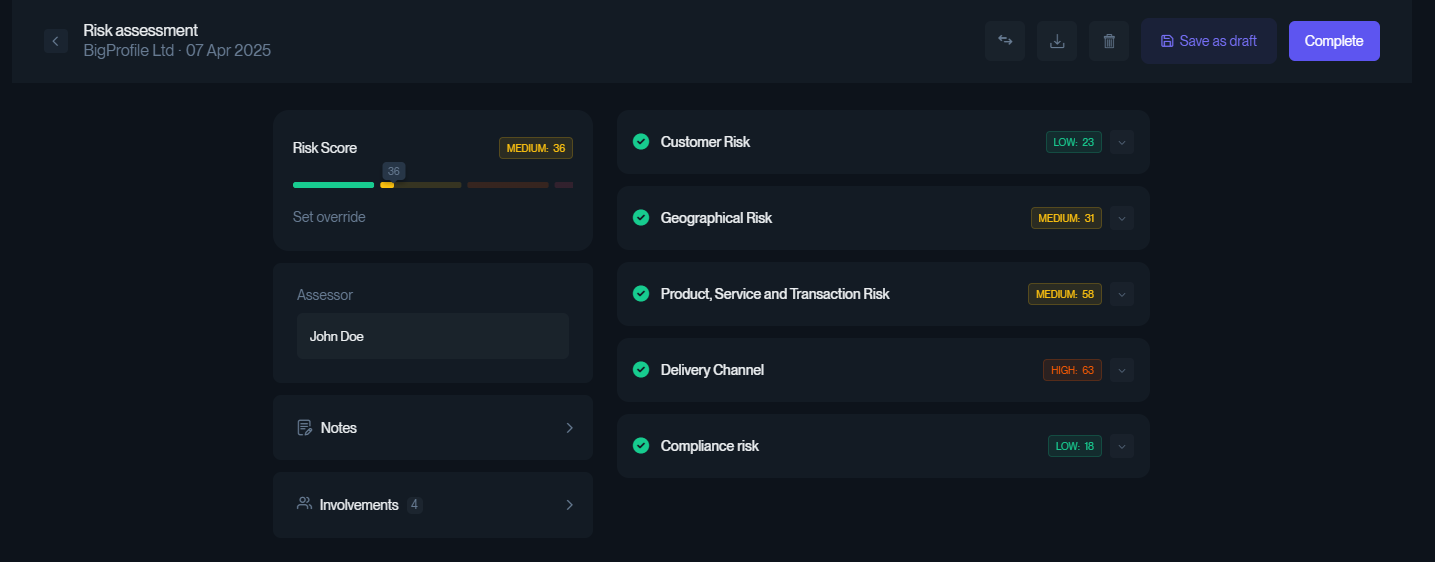Expand the Customer Risk section chevron
The width and height of the screenshot is (1435, 562).
tap(1122, 142)
